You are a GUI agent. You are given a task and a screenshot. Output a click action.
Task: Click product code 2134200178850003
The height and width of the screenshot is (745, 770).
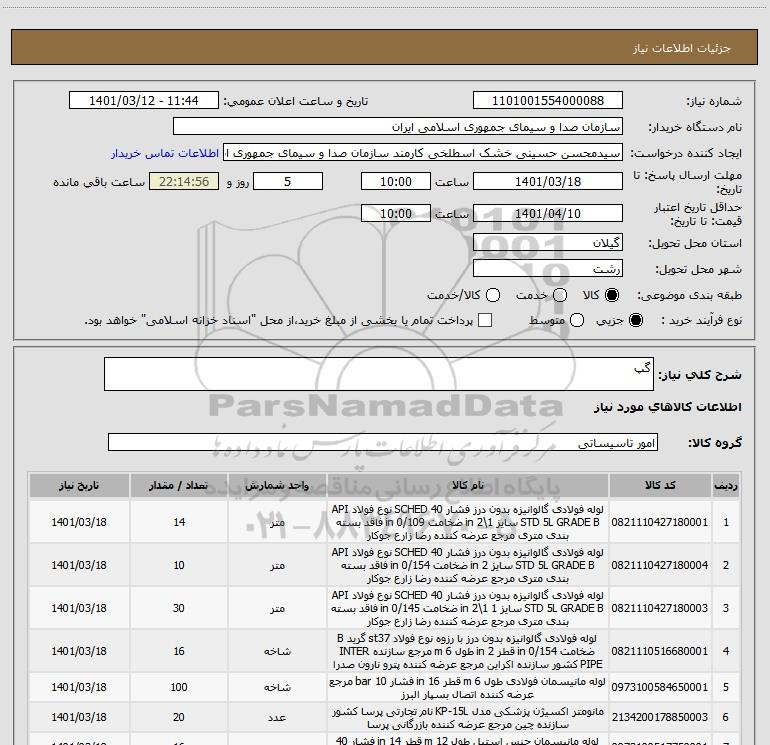coord(660,717)
